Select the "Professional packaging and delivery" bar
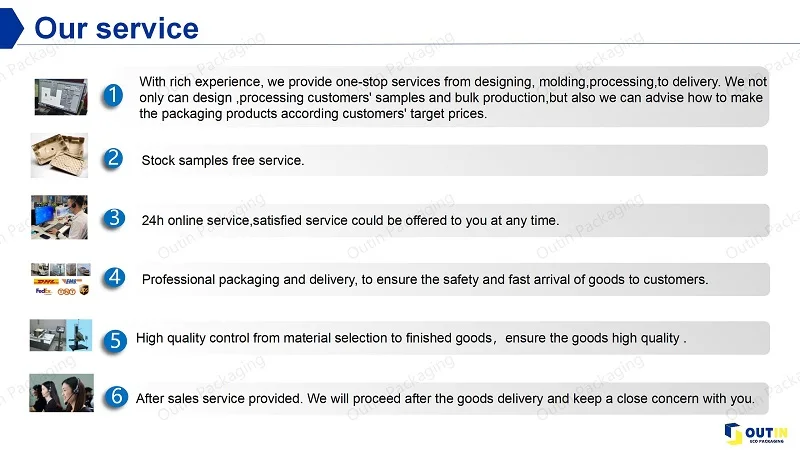 tap(450, 280)
